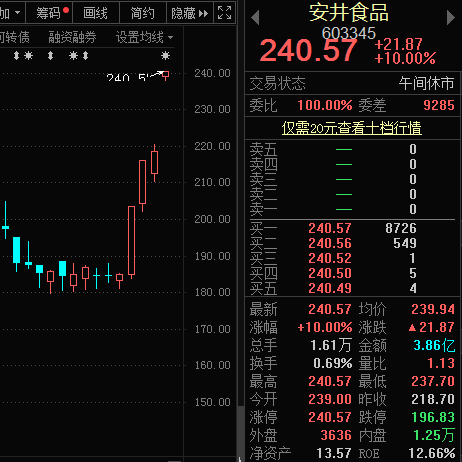Open the dropdown next to 加
This screenshot has width=462, height=462.
(x=17, y=13)
